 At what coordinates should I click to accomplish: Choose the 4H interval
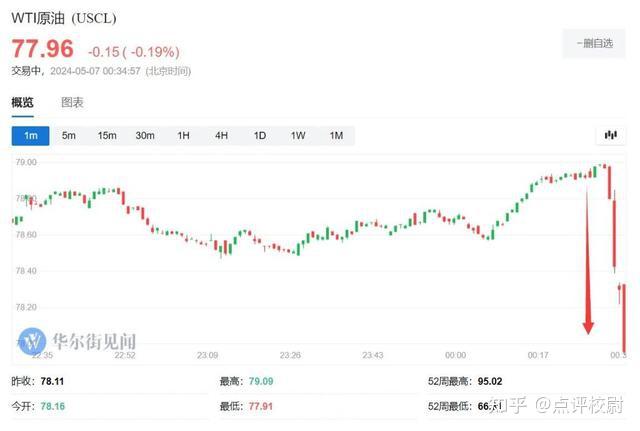pyautogui.click(x=221, y=136)
